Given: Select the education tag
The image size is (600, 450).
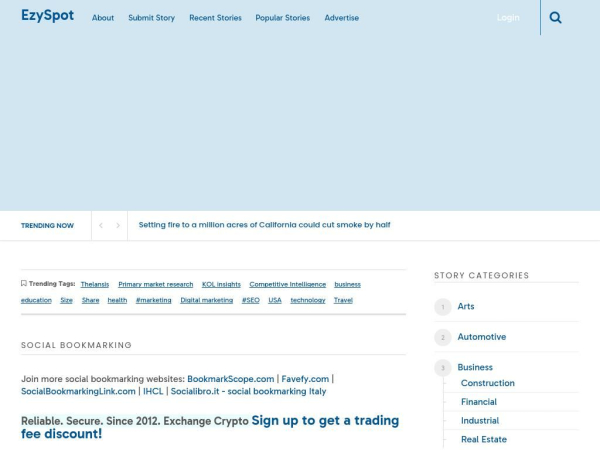Looking at the screenshot, I should [36, 300].
